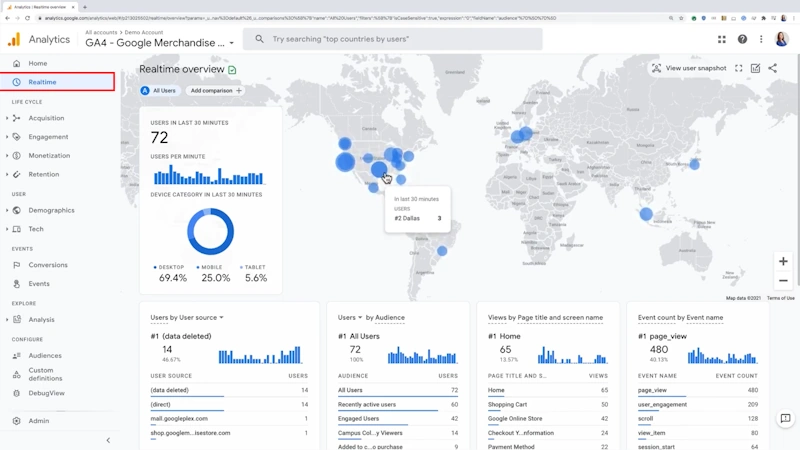Click the Conversions flag icon

(16, 265)
